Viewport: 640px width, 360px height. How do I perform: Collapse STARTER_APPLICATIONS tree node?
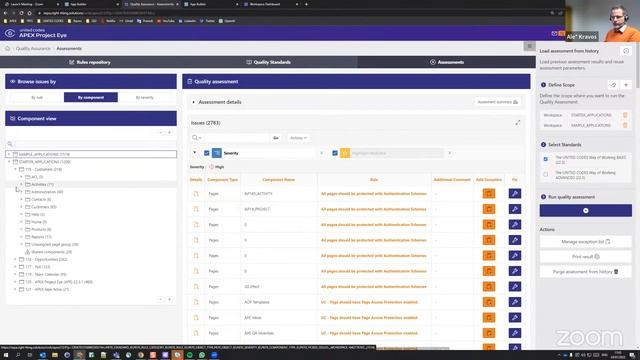point(9,162)
